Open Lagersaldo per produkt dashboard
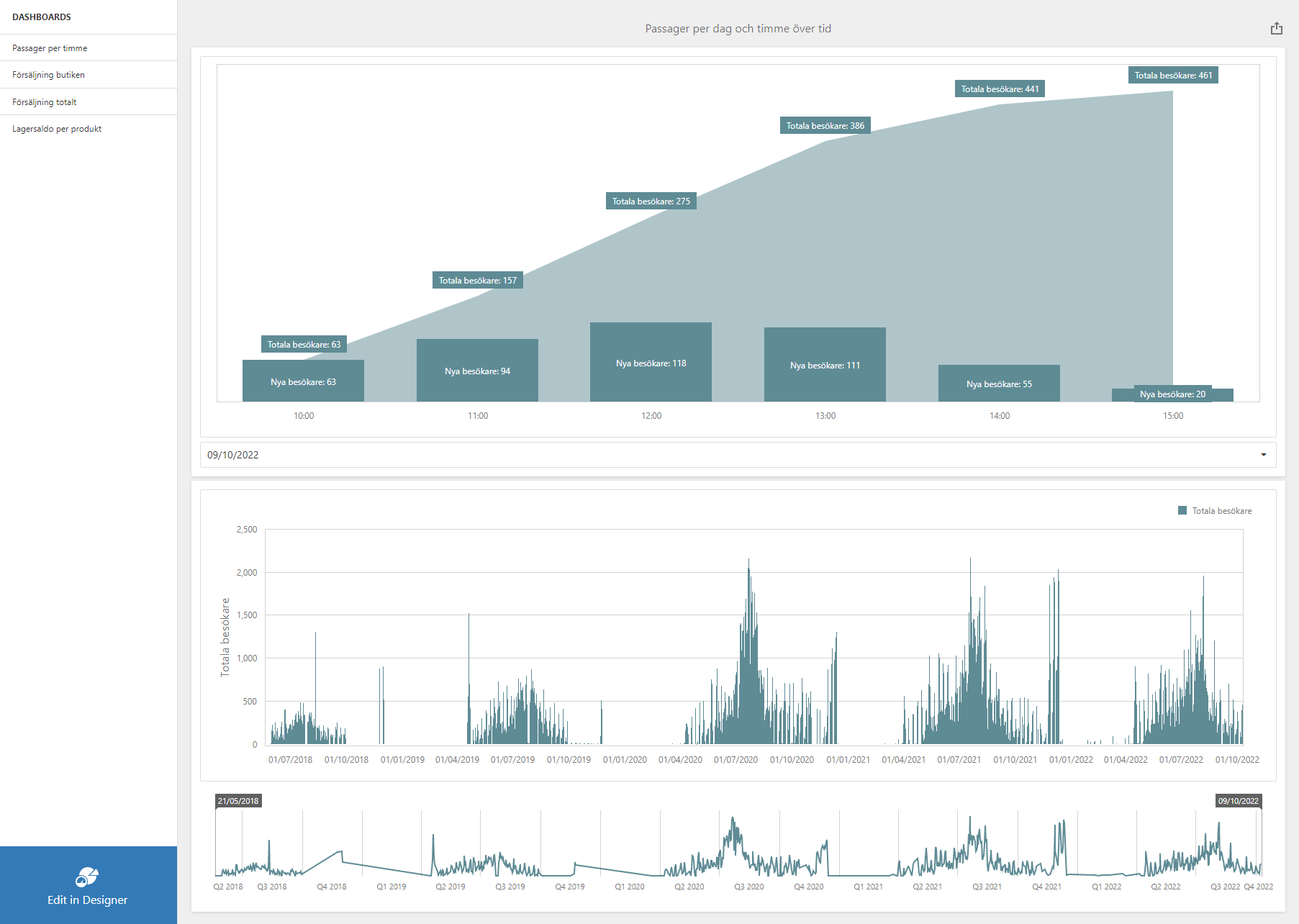Viewport: 1299px width, 924px height. tap(57, 129)
